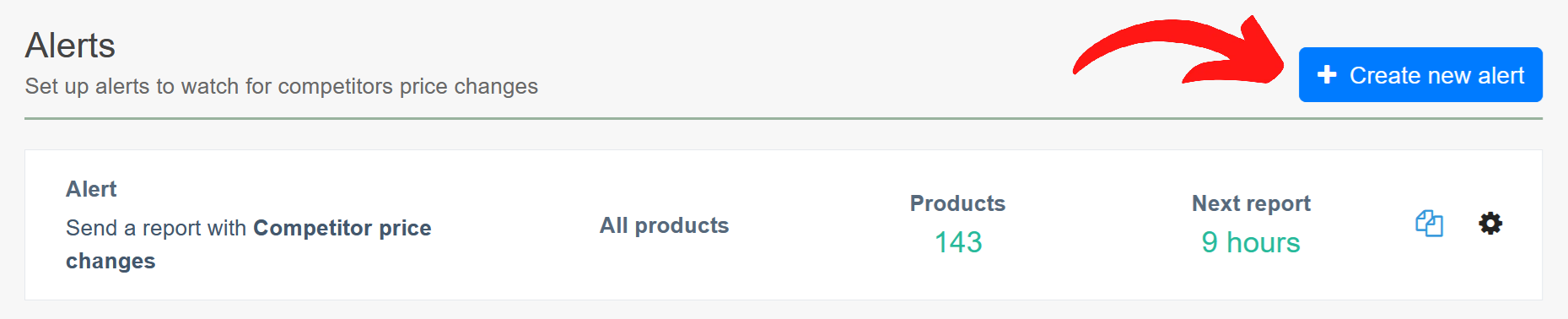Select the All products filter label
This screenshot has width=1568, height=319.
pyautogui.click(x=664, y=225)
